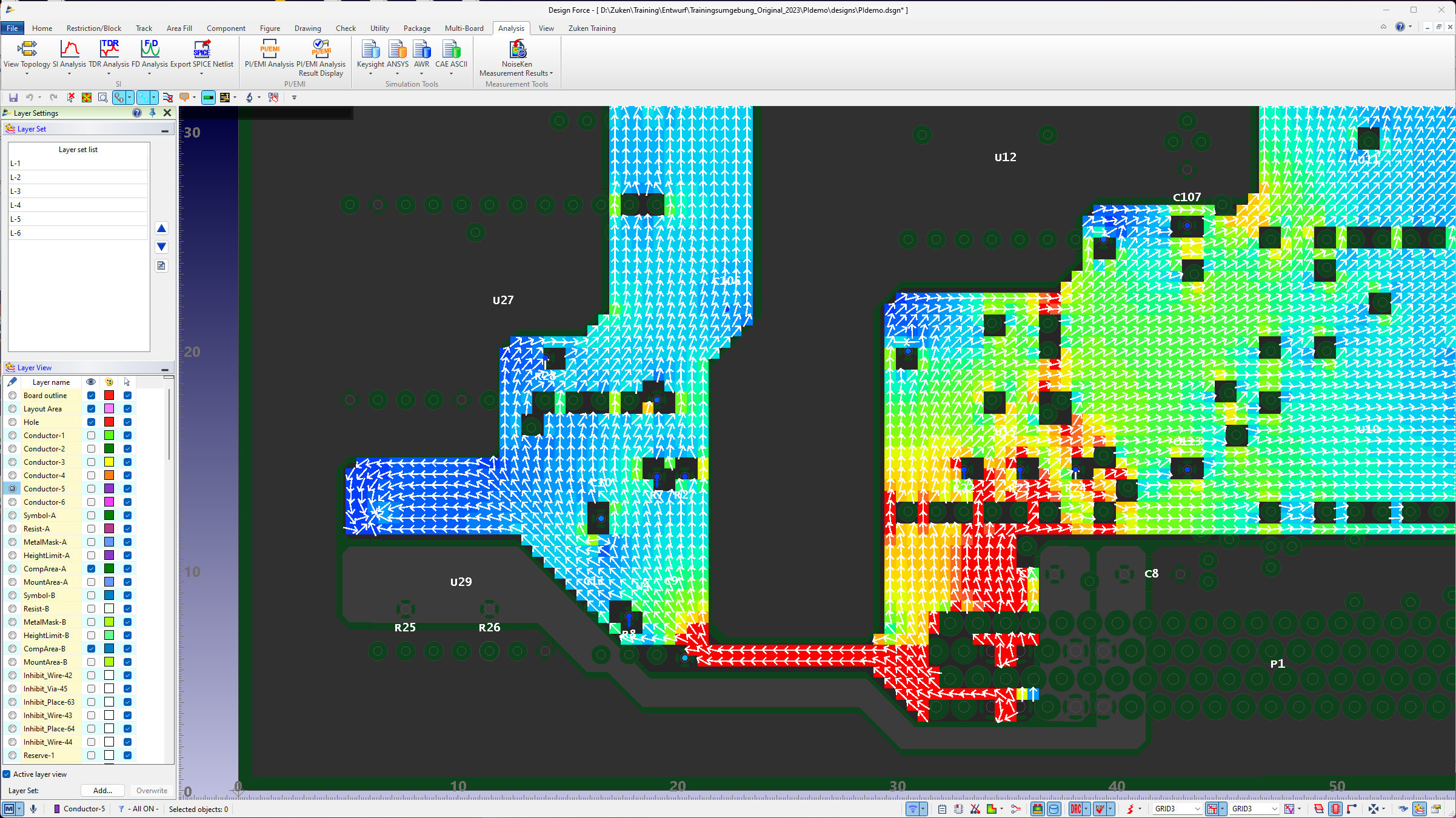This screenshot has width=1456, height=818.
Task: Enable CompArea-B layer checkbox
Action: pos(91,648)
